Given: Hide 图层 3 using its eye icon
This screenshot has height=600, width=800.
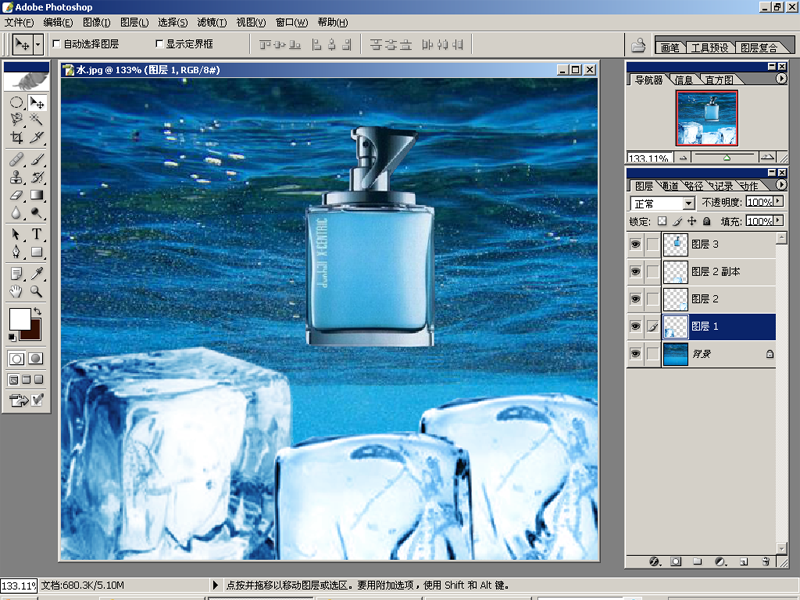Looking at the screenshot, I should pos(635,244).
